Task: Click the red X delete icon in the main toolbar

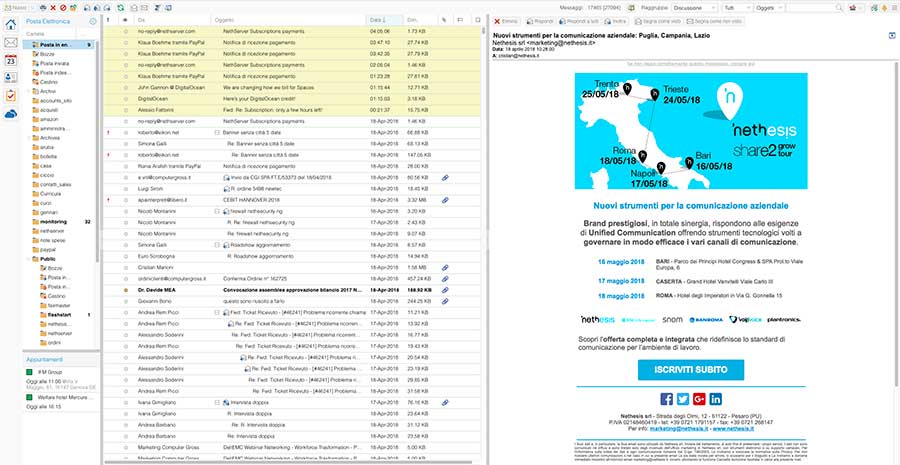Action: tap(53, 8)
